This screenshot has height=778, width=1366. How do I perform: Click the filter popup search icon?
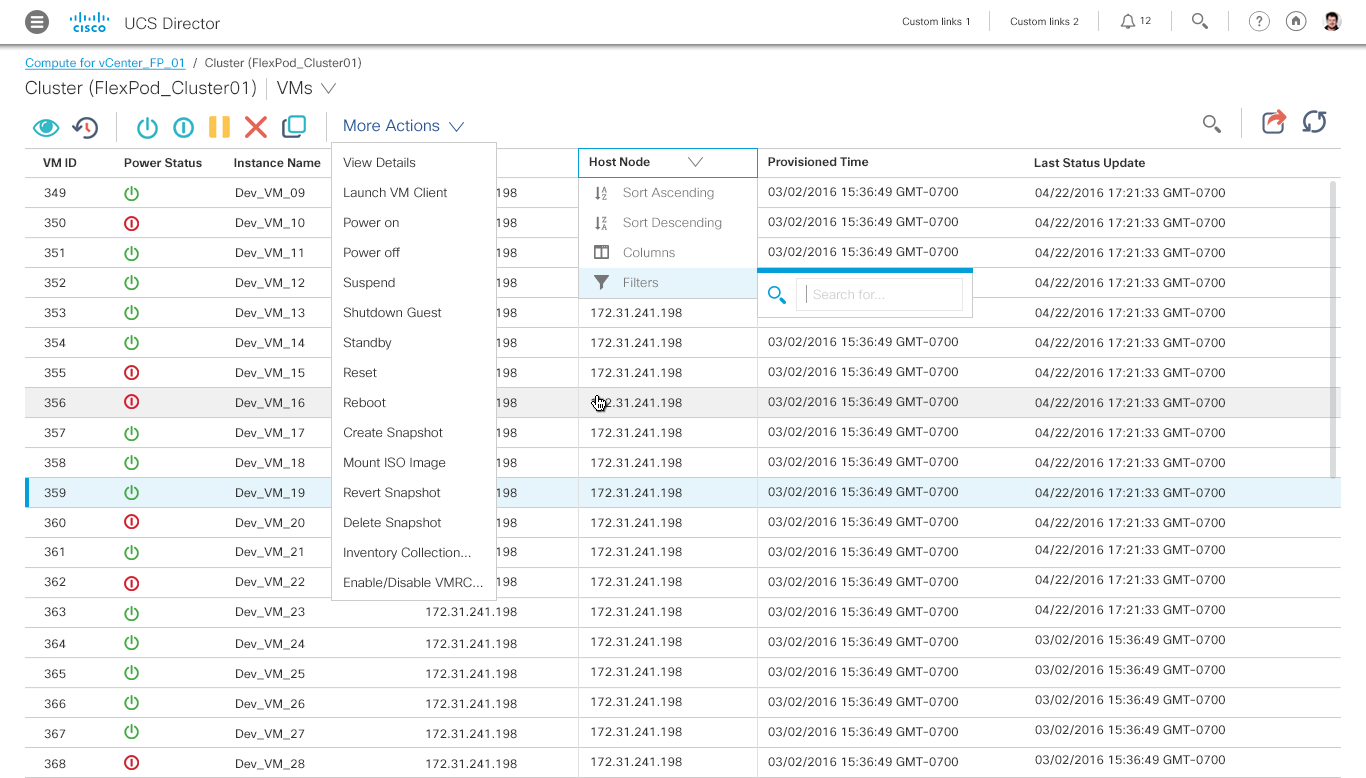[x=777, y=295]
